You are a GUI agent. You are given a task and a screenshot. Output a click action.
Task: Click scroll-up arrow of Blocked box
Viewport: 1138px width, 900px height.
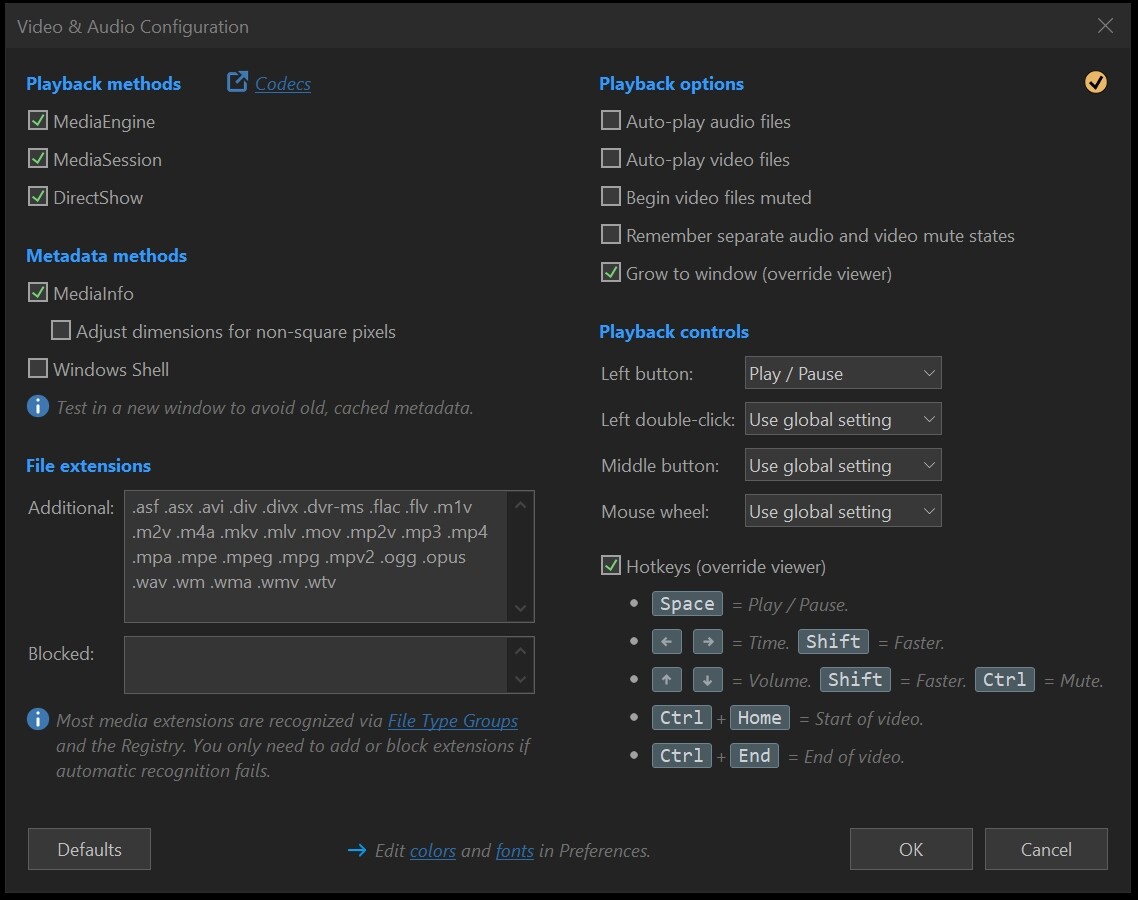tap(520, 650)
